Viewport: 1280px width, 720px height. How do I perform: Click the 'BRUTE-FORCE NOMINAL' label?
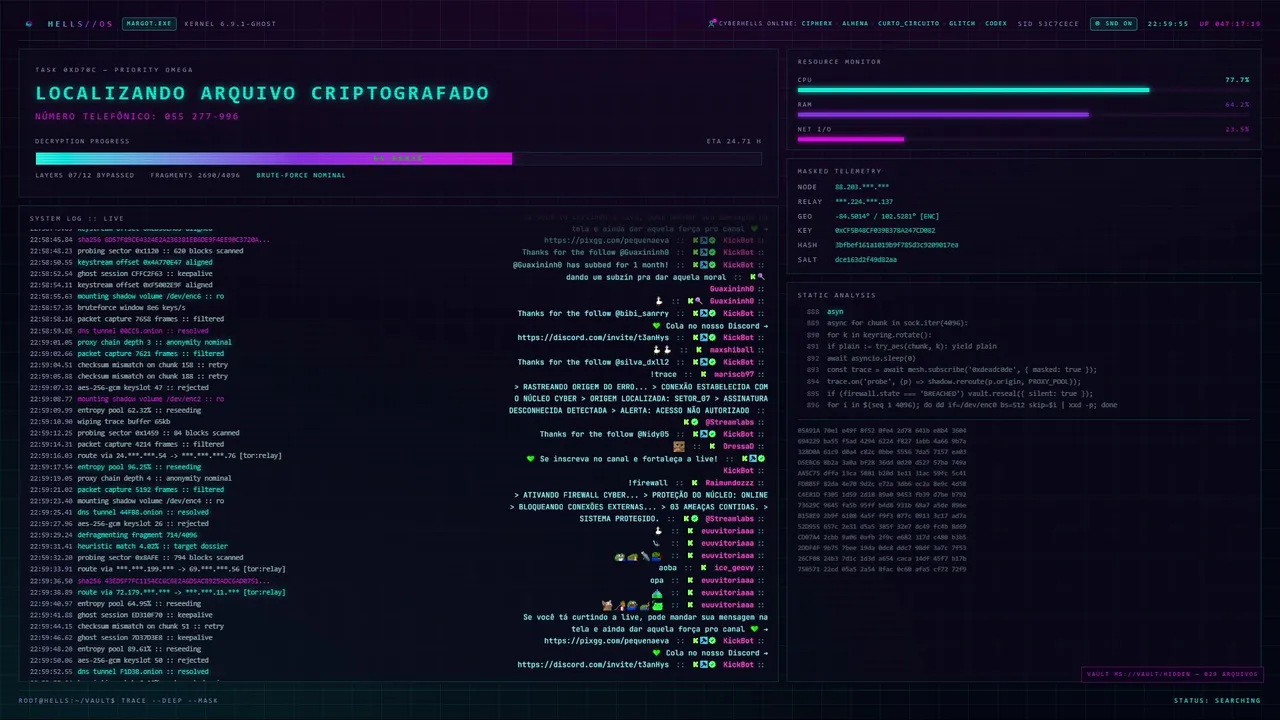301,175
